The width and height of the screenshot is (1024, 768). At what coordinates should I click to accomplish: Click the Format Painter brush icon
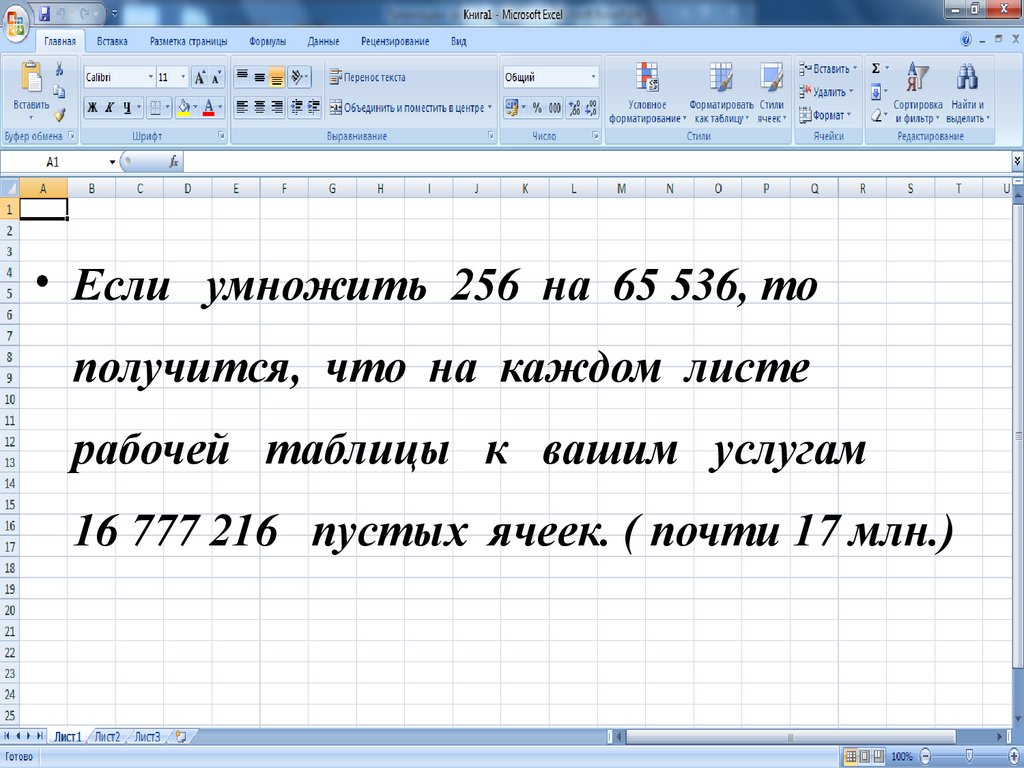pyautogui.click(x=59, y=115)
